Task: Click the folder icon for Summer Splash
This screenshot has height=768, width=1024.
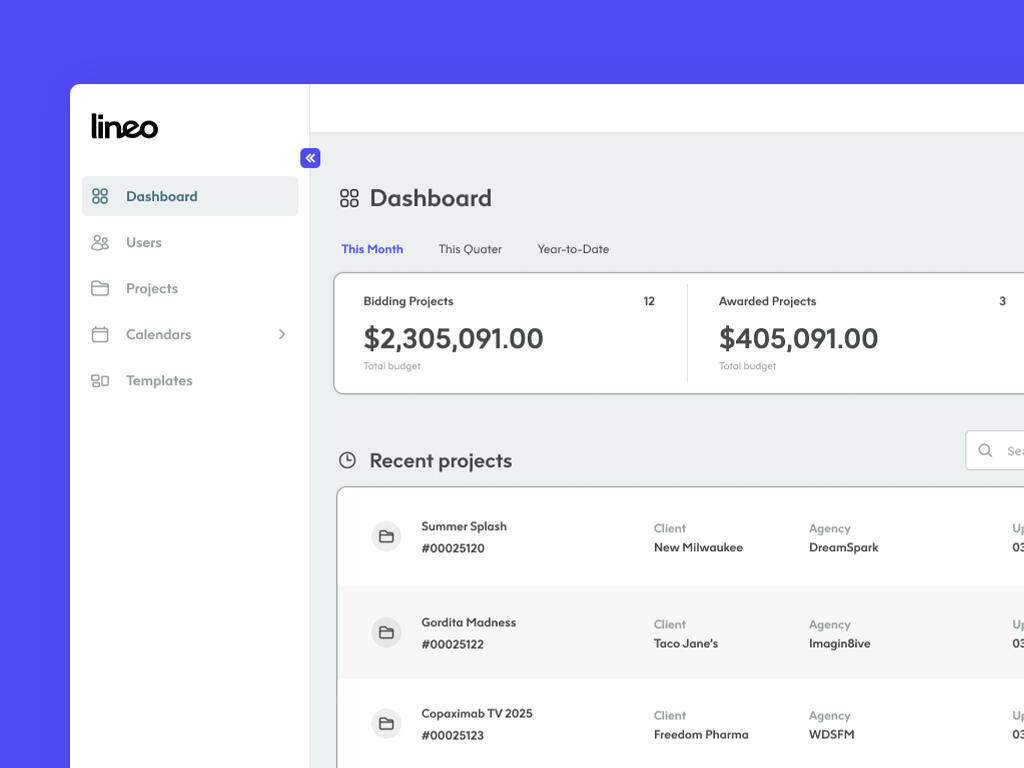Action: click(x=387, y=537)
